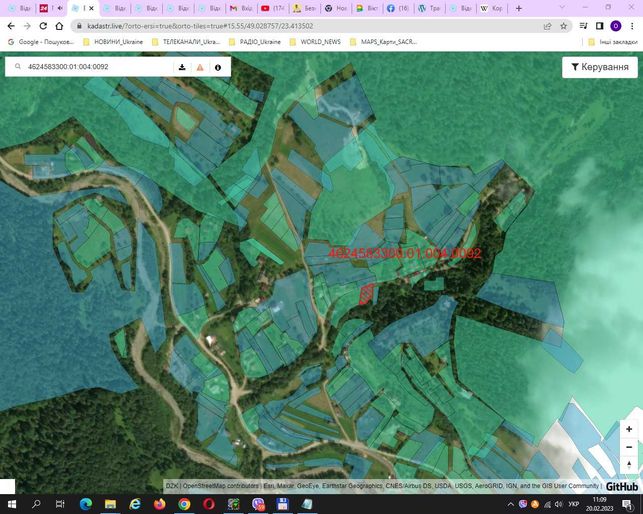Switch to the Facebook browser tab
Screen dimensions: 643x514
click(398, 8)
